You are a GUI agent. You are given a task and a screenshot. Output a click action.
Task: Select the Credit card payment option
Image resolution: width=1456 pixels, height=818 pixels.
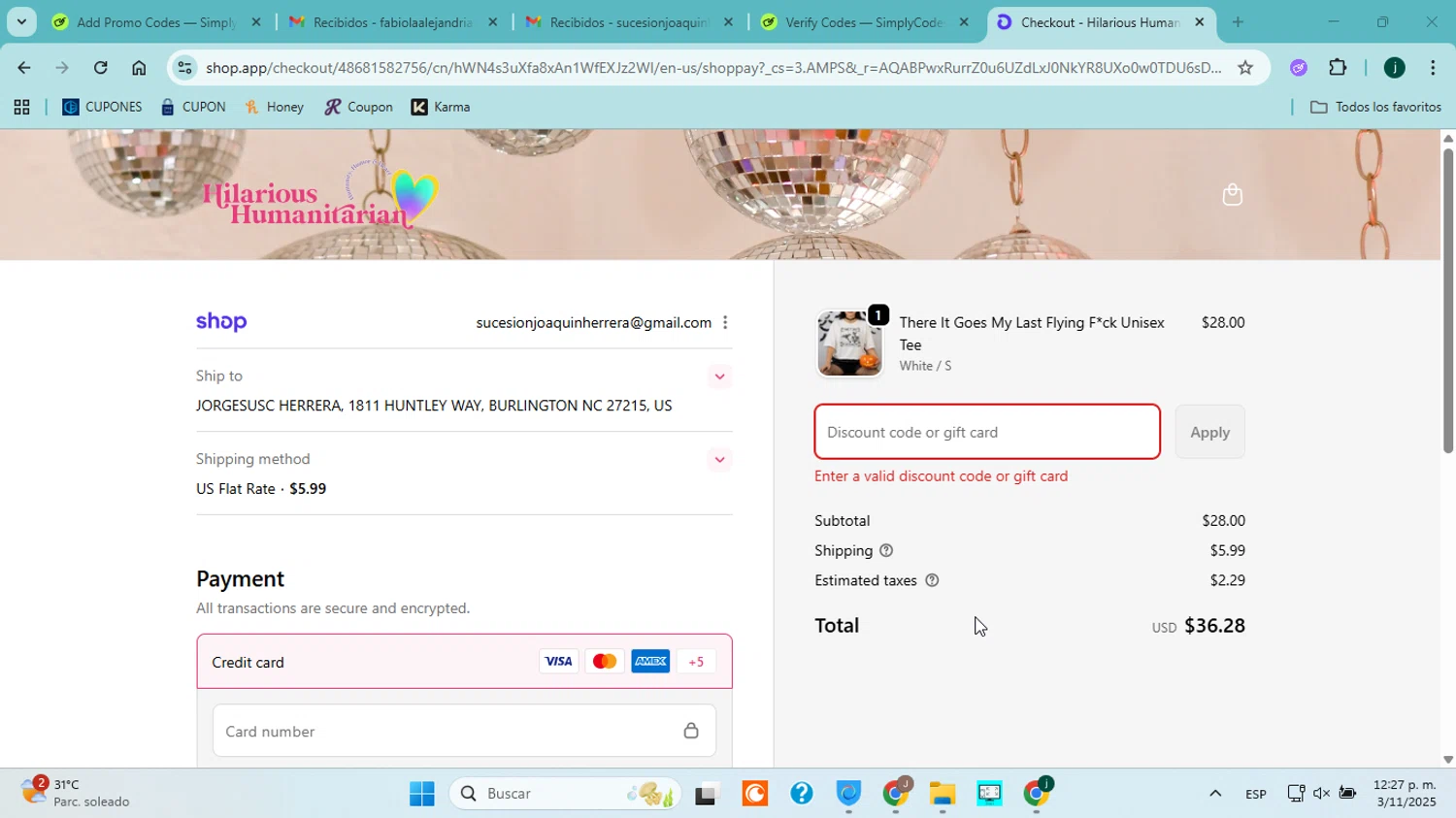(x=464, y=662)
